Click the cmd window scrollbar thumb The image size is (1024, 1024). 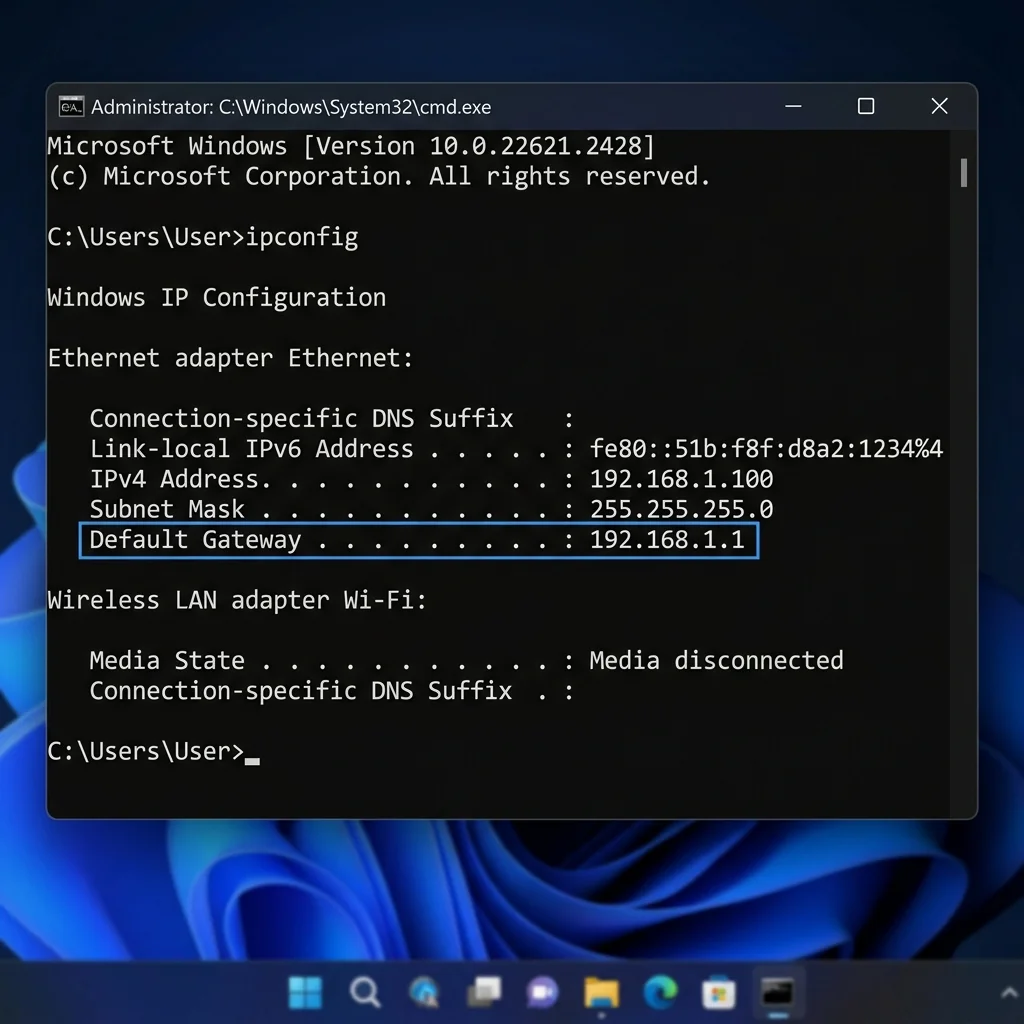tap(964, 172)
